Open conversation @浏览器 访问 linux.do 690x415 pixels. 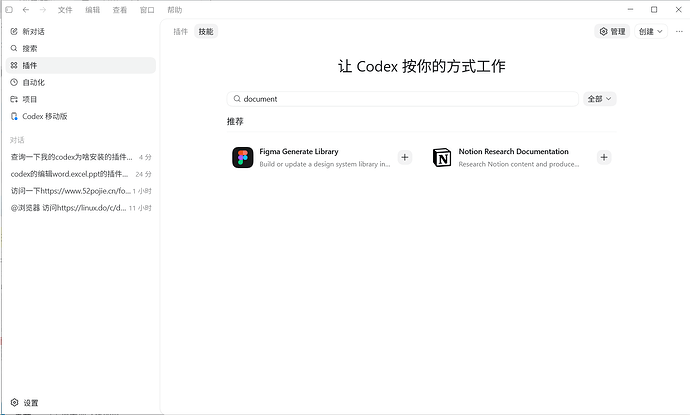(x=81, y=208)
